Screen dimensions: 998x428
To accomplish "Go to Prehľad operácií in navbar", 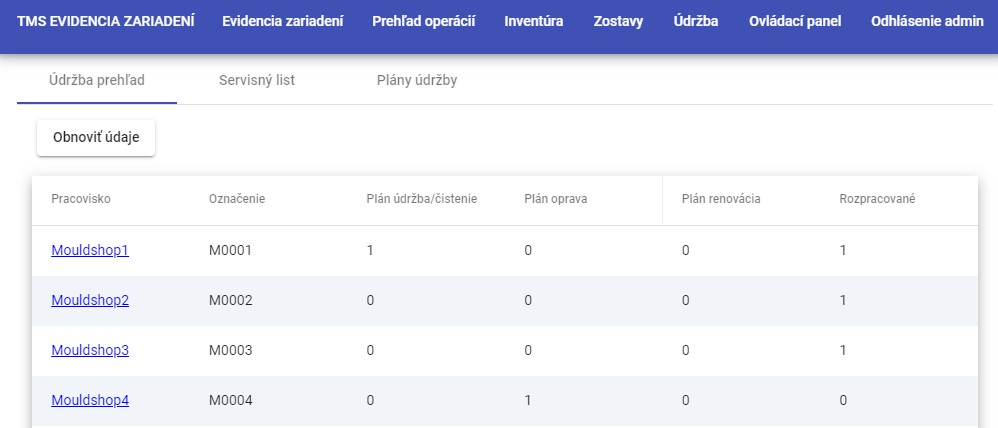I will [x=424, y=21].
